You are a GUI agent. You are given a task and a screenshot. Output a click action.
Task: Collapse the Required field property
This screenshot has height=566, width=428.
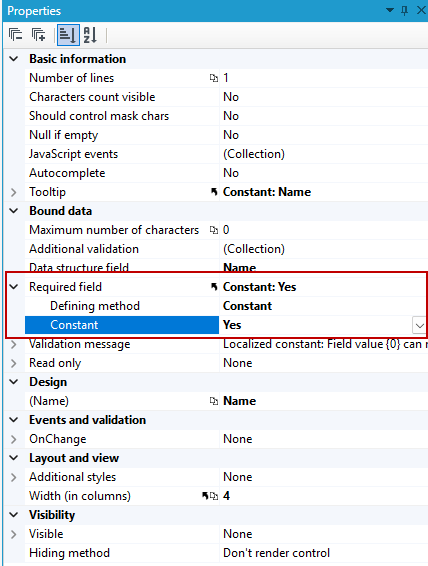pos(13,287)
